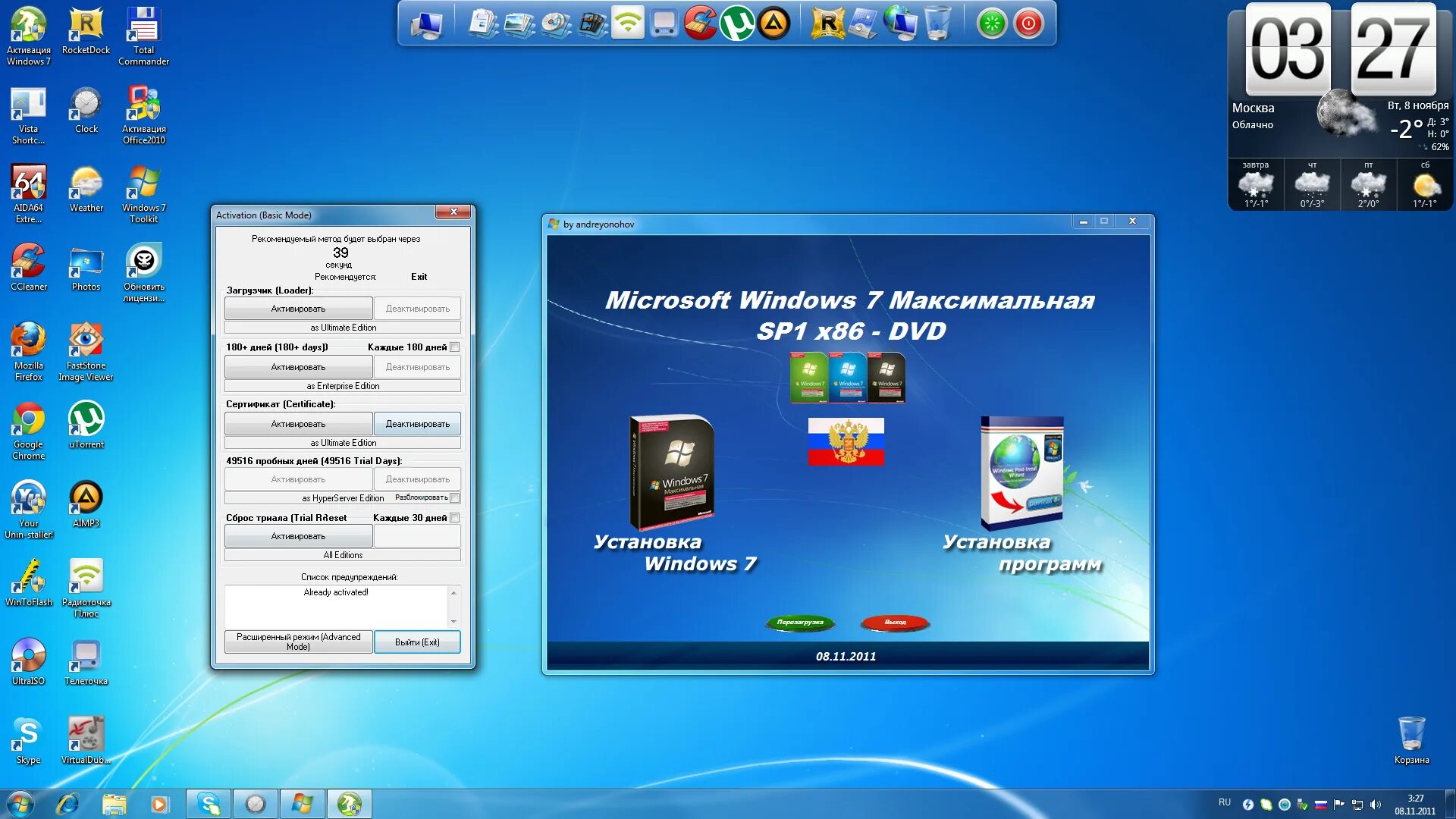Open the Корзина recycle bin on desktop

coord(1411,740)
